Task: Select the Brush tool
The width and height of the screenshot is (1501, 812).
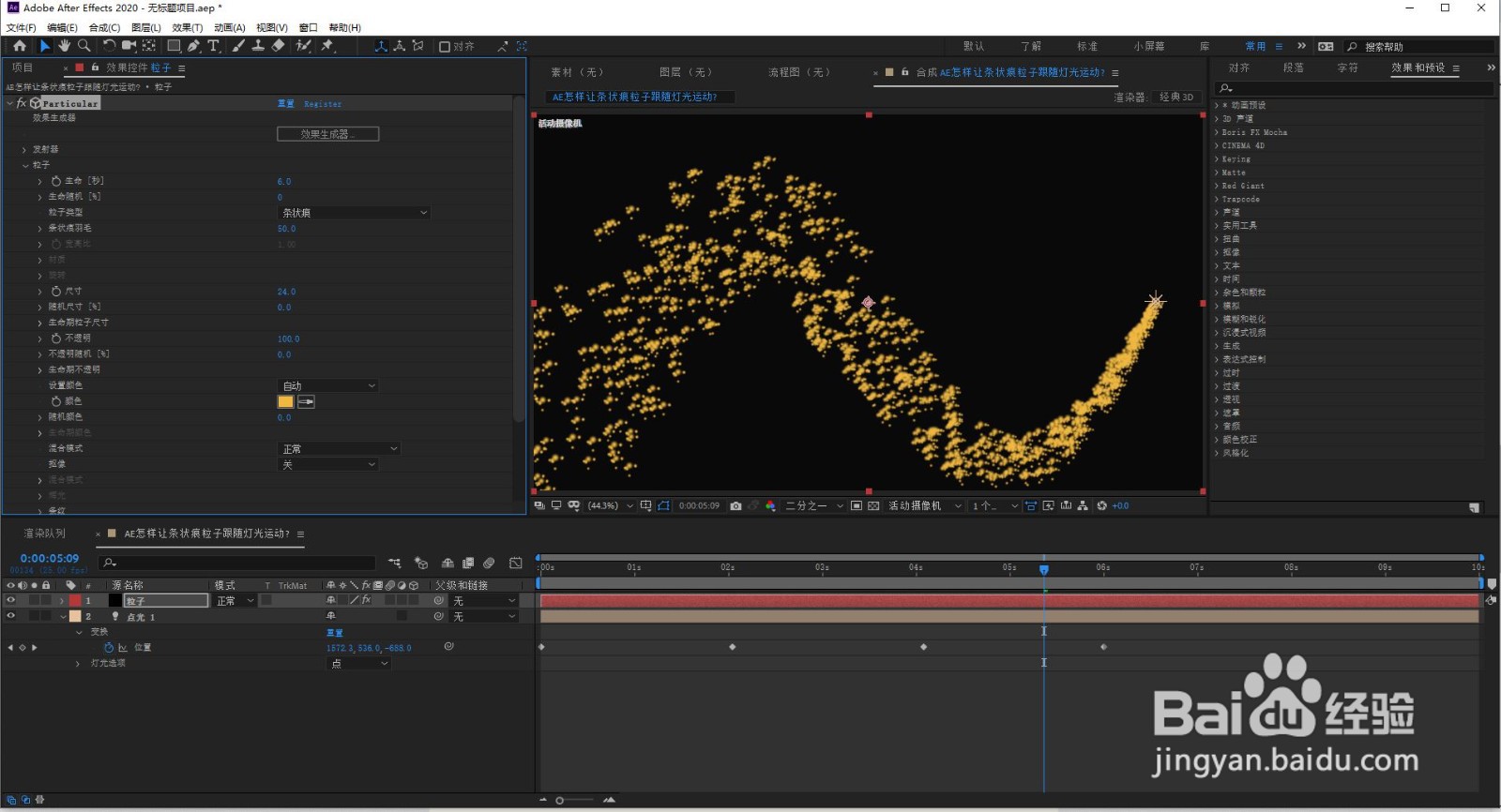Action: (x=238, y=45)
